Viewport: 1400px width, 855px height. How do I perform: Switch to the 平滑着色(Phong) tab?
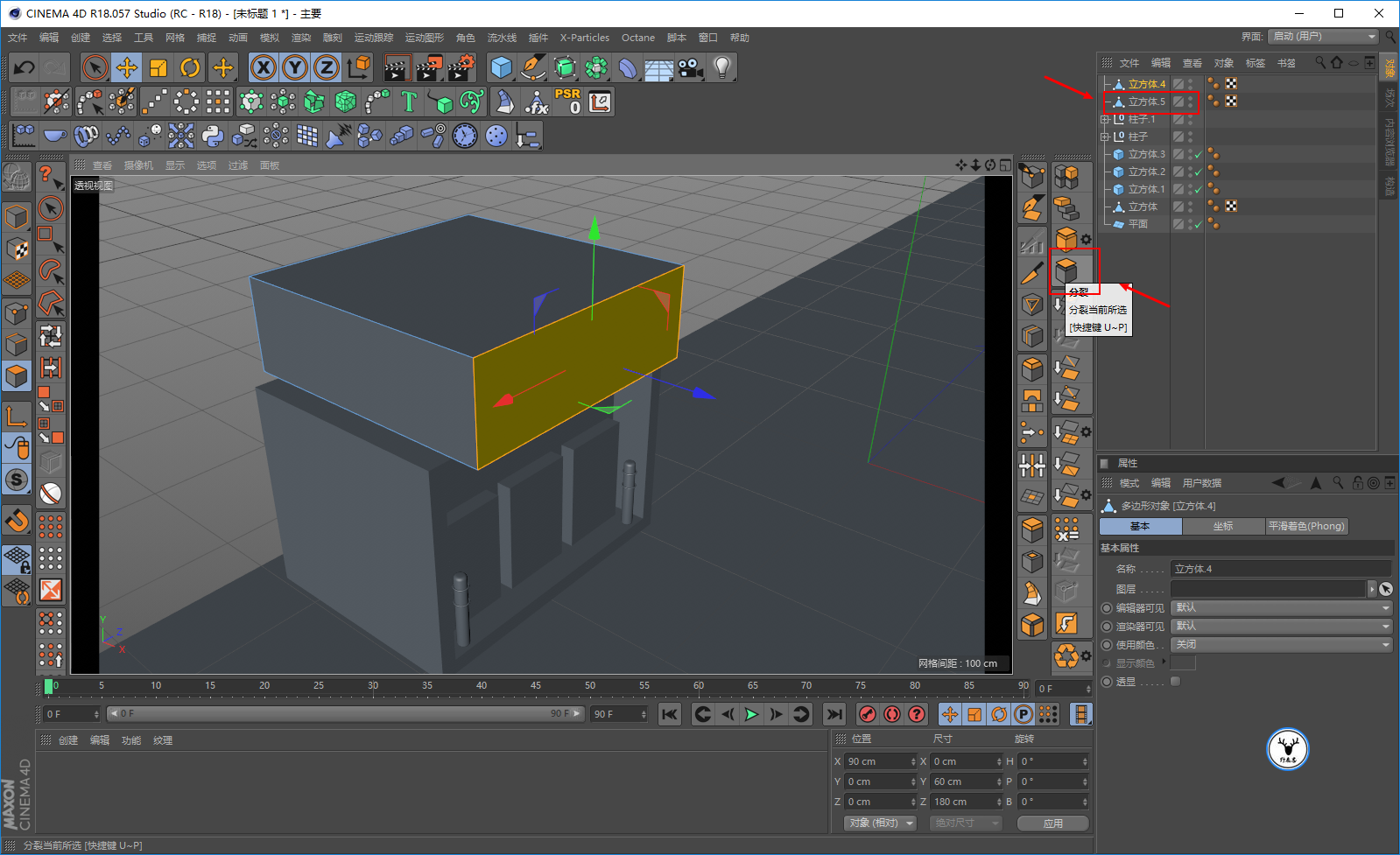coord(1306,526)
